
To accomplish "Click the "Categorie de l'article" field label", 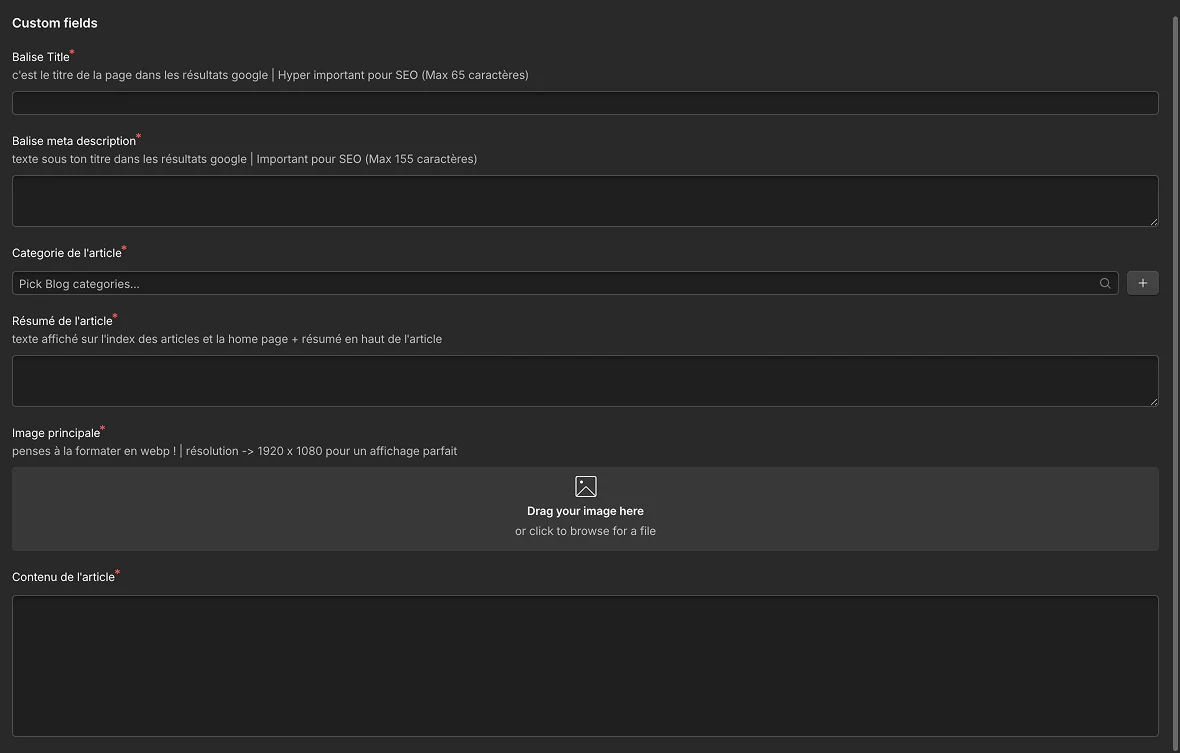I will coord(65,253).
